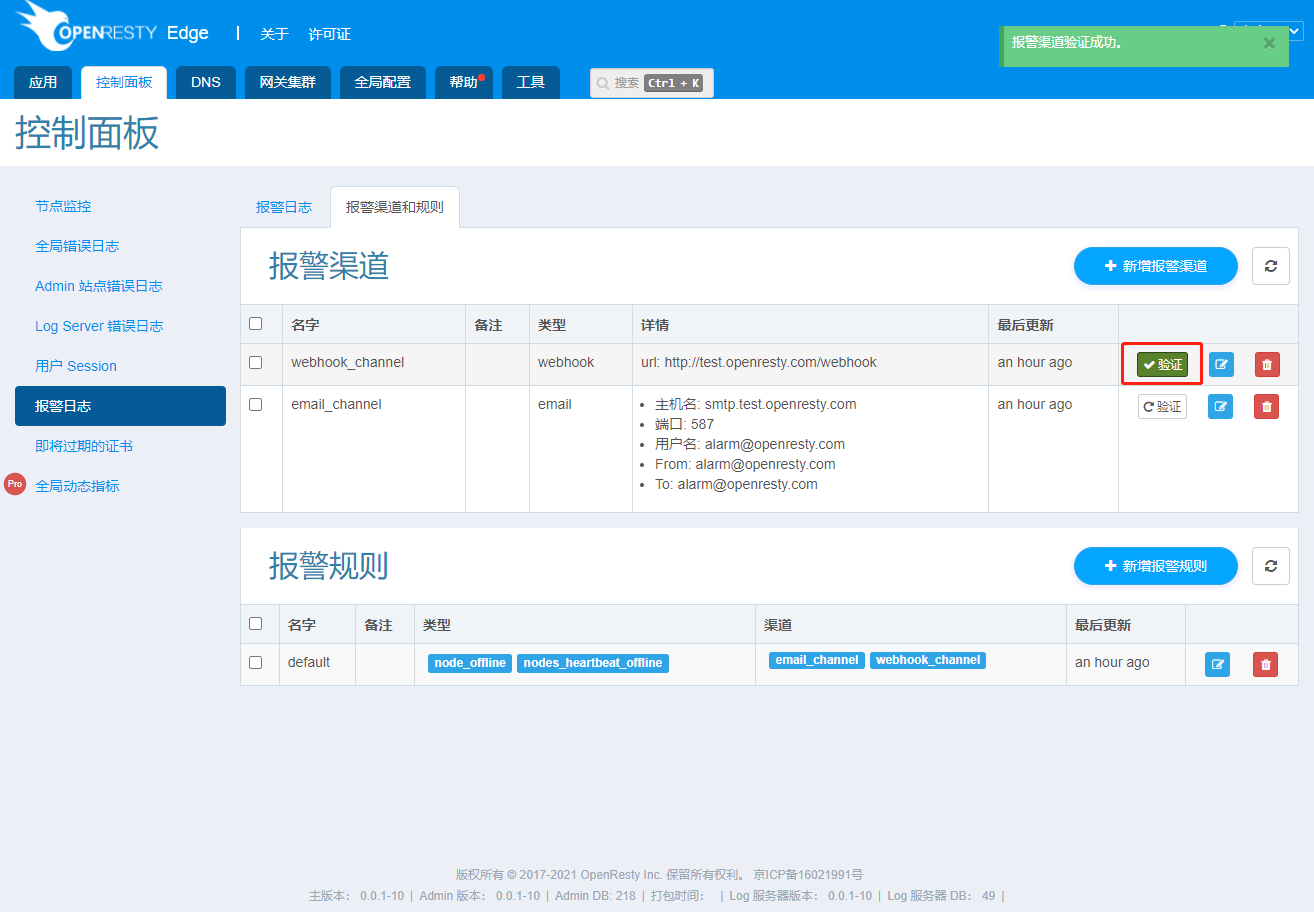Screen dimensions: 1314x912
Task: Click the webhook_channel name cell
Action: [x=348, y=362]
